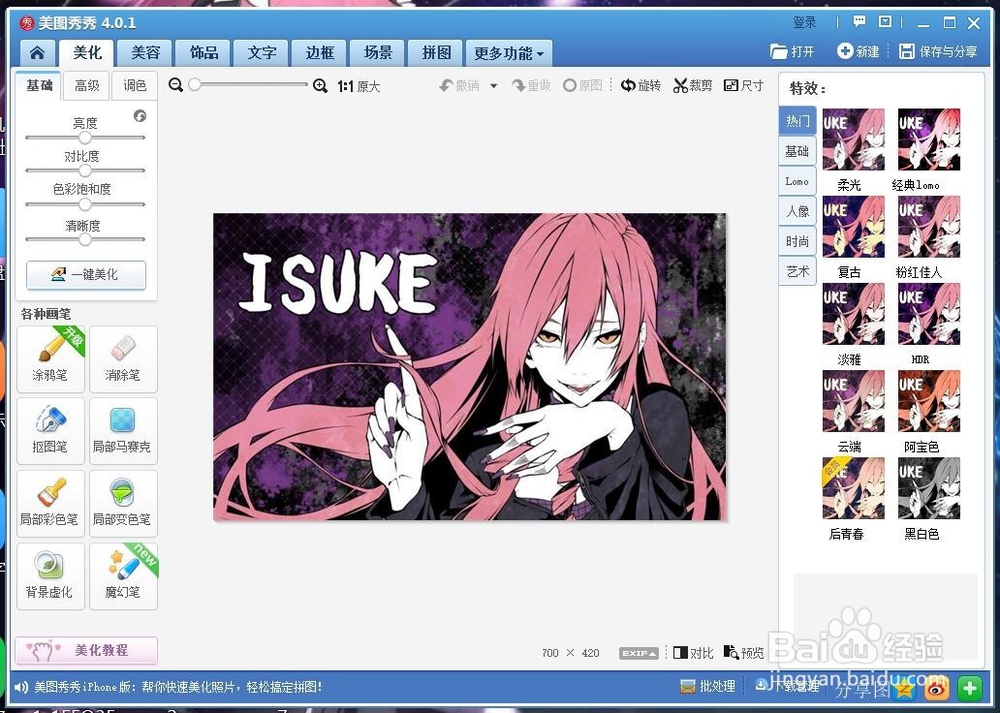Zoom out with the minus magnifier icon
Image resolution: width=1000 pixels, height=713 pixels.
(175, 85)
